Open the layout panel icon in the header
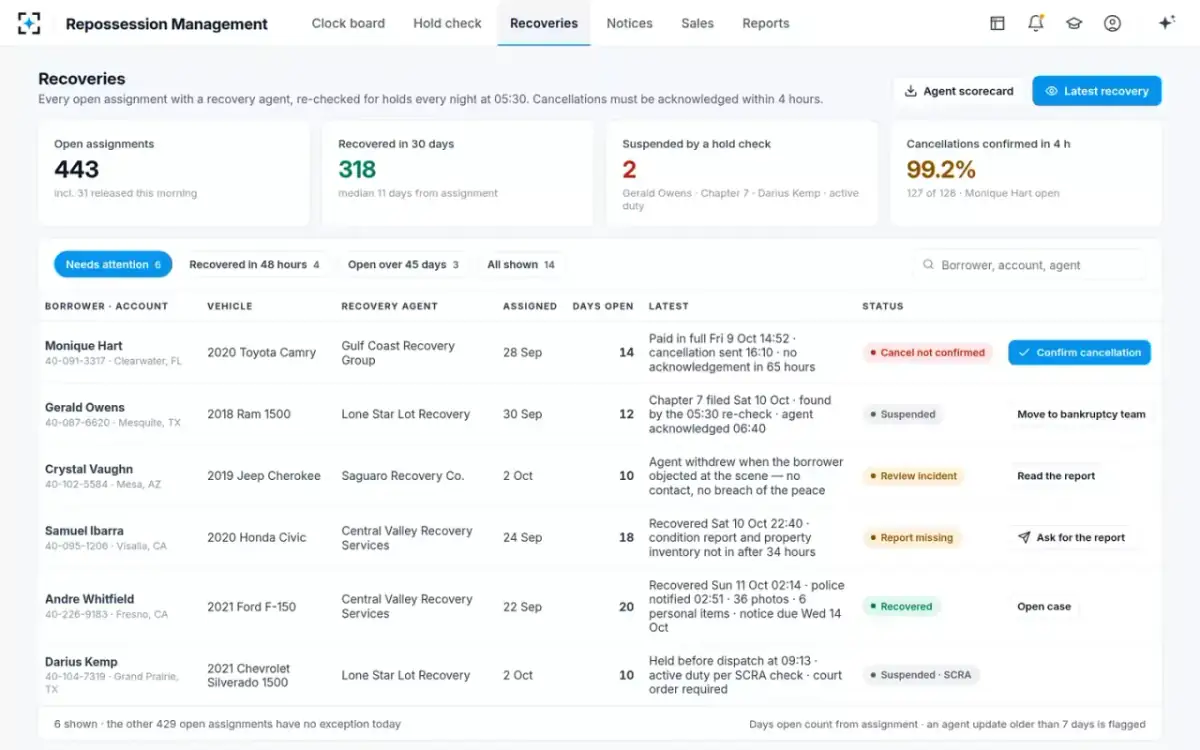The image size is (1200, 750). click(997, 23)
